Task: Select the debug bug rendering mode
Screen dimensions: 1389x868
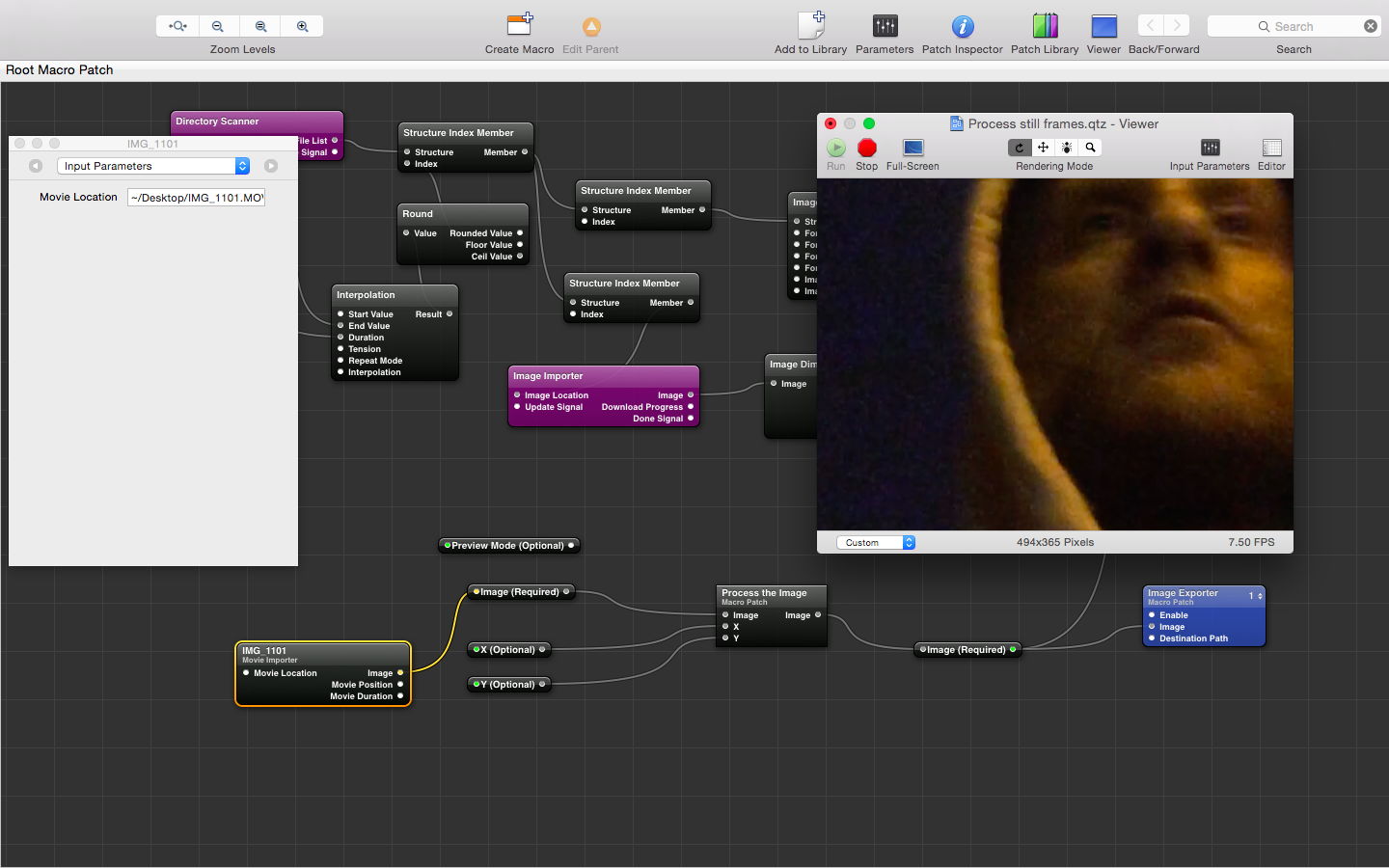Action: pyautogui.click(x=1067, y=148)
